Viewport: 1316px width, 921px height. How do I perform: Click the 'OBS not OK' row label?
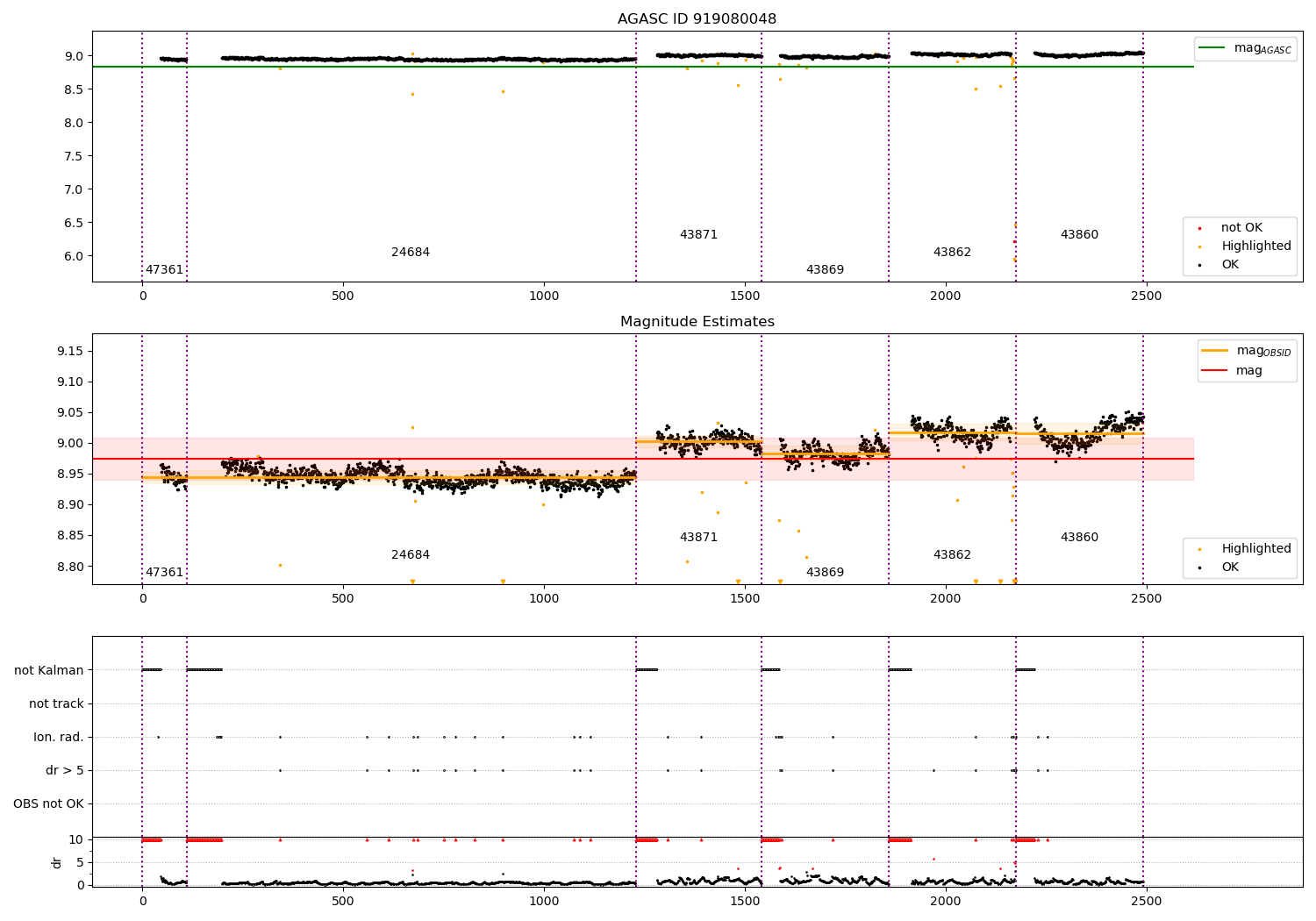[x=48, y=804]
